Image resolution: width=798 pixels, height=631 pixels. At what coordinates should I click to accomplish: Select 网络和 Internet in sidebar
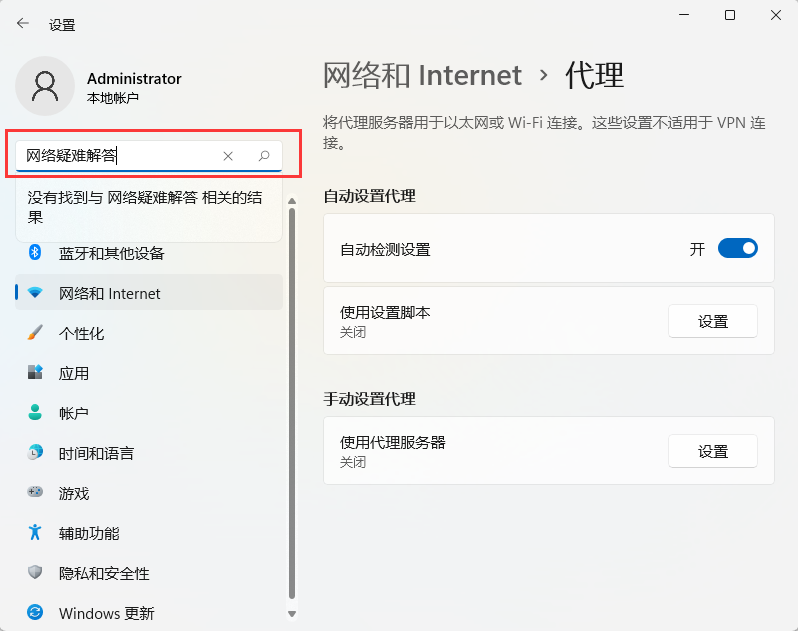pyautogui.click(x=110, y=293)
